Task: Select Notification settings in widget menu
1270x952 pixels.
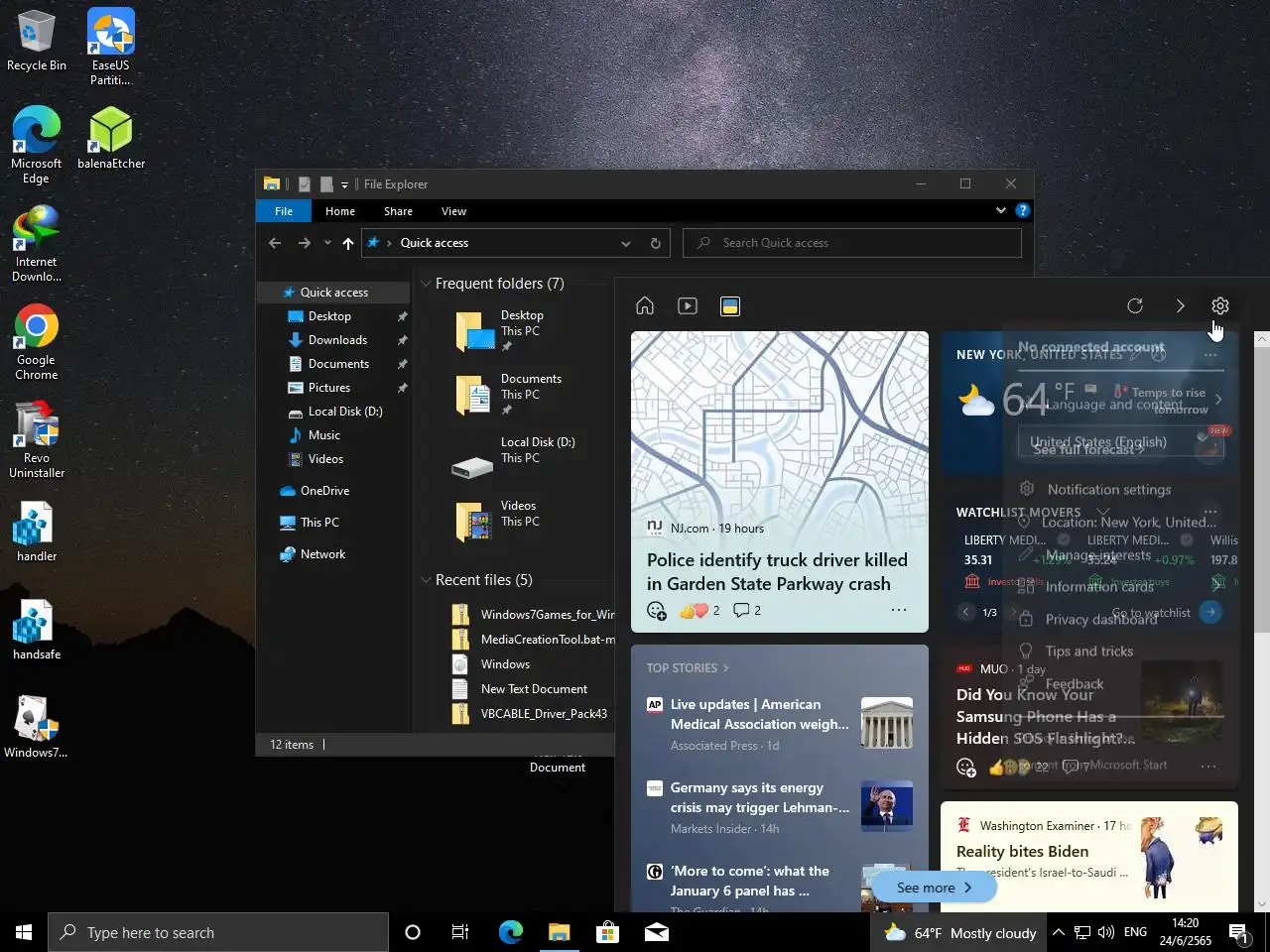Action: point(1109,489)
